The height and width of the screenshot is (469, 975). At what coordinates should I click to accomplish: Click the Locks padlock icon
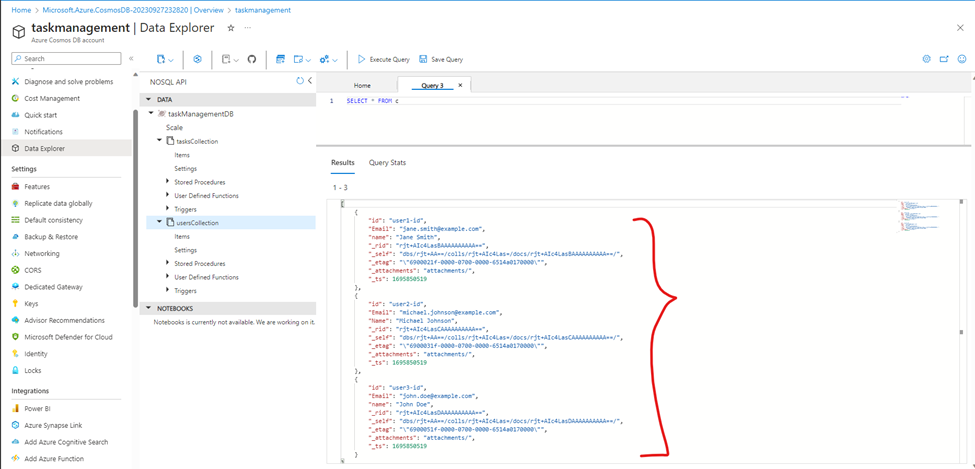(x=16, y=371)
